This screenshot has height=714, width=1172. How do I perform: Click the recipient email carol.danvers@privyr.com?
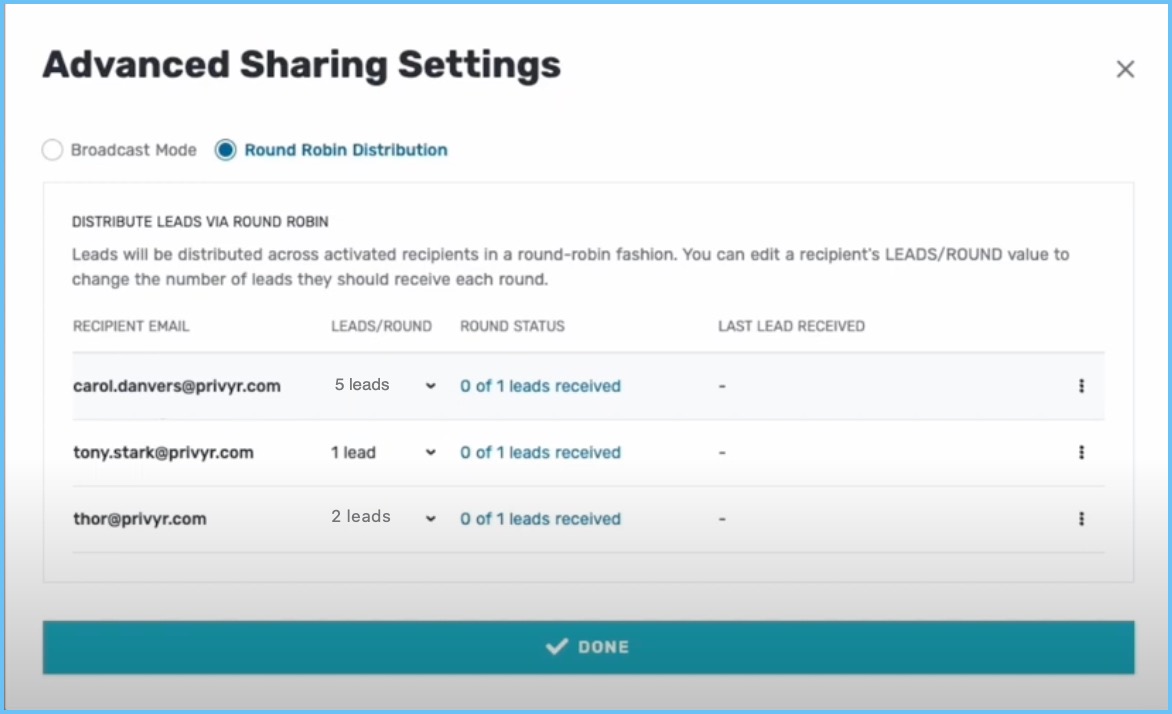tap(176, 385)
